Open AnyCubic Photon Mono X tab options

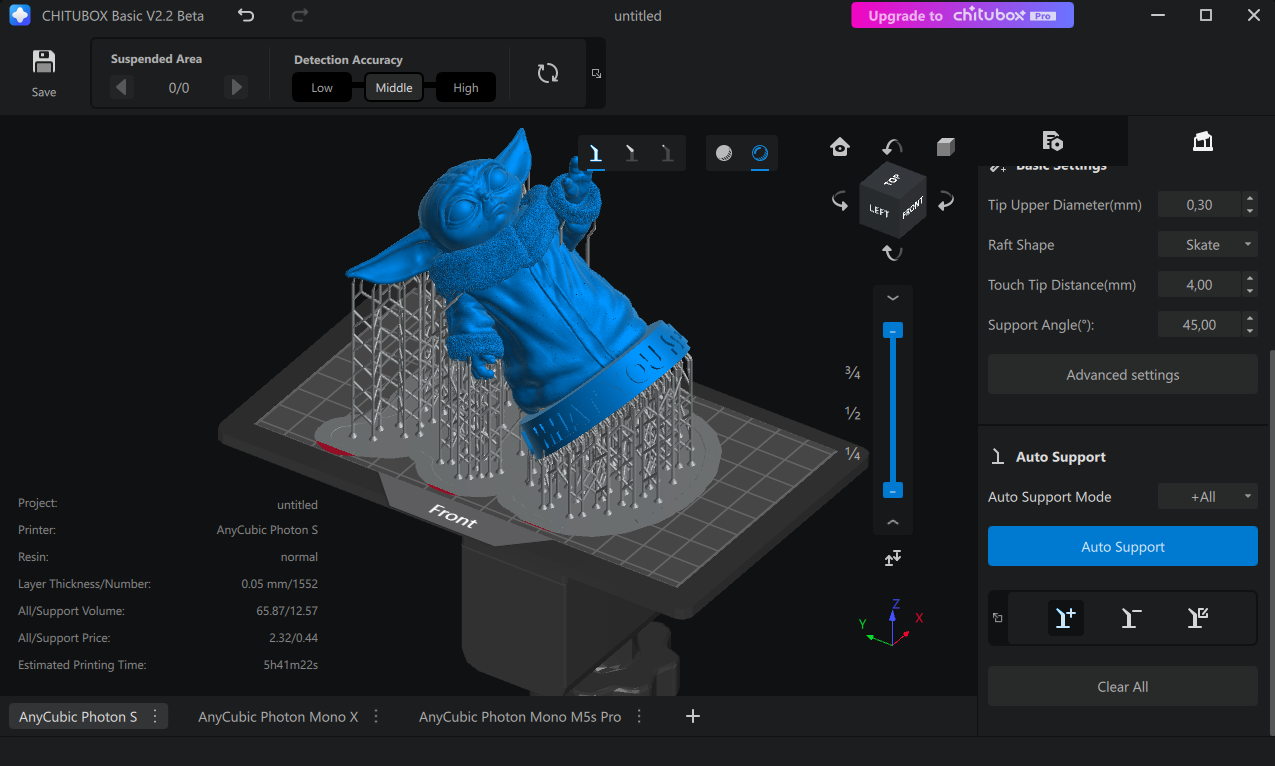point(376,716)
